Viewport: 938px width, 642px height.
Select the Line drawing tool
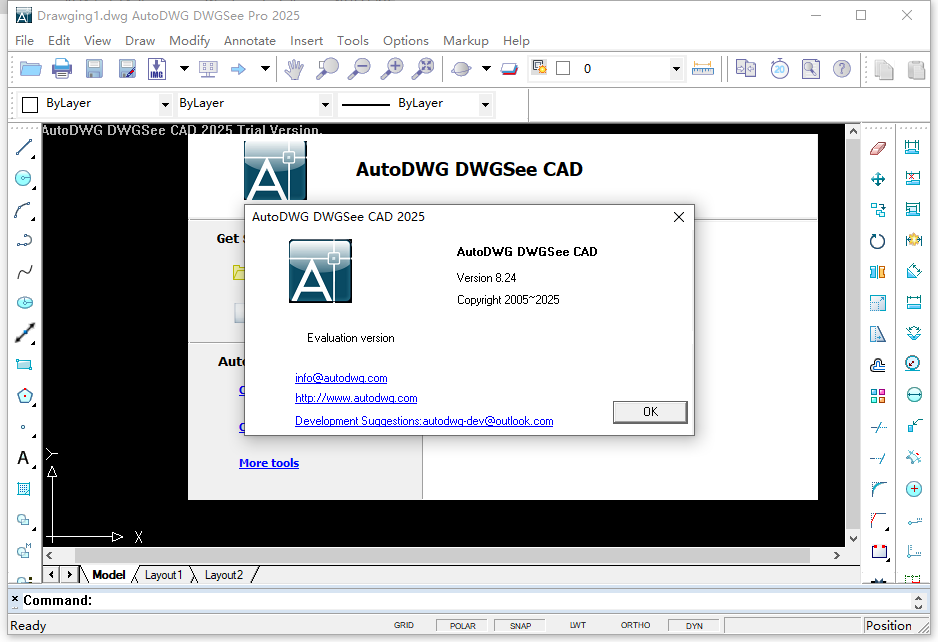click(22, 147)
